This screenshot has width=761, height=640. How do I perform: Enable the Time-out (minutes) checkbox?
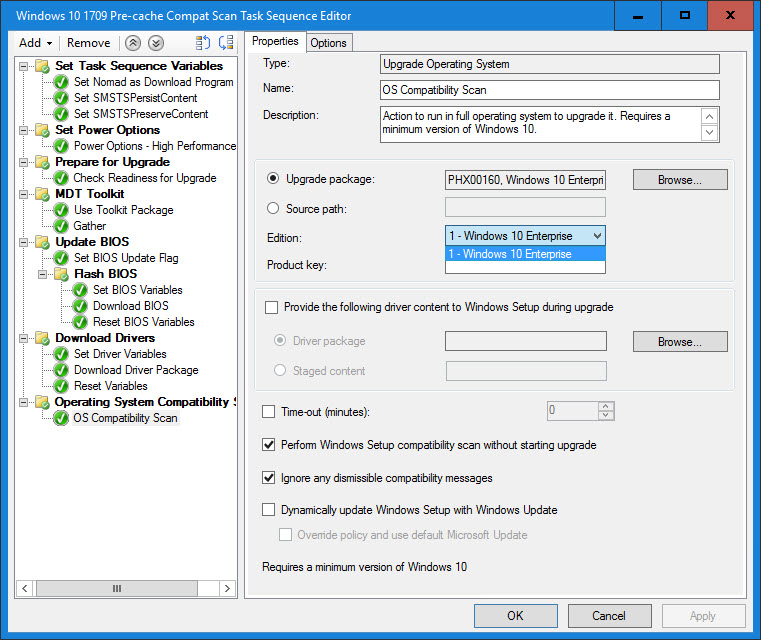point(268,411)
